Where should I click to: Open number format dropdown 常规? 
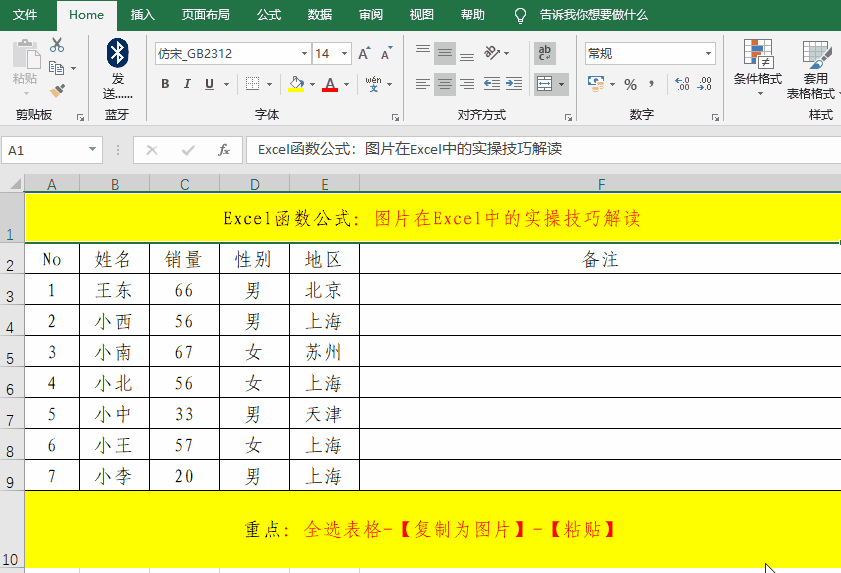coord(708,54)
